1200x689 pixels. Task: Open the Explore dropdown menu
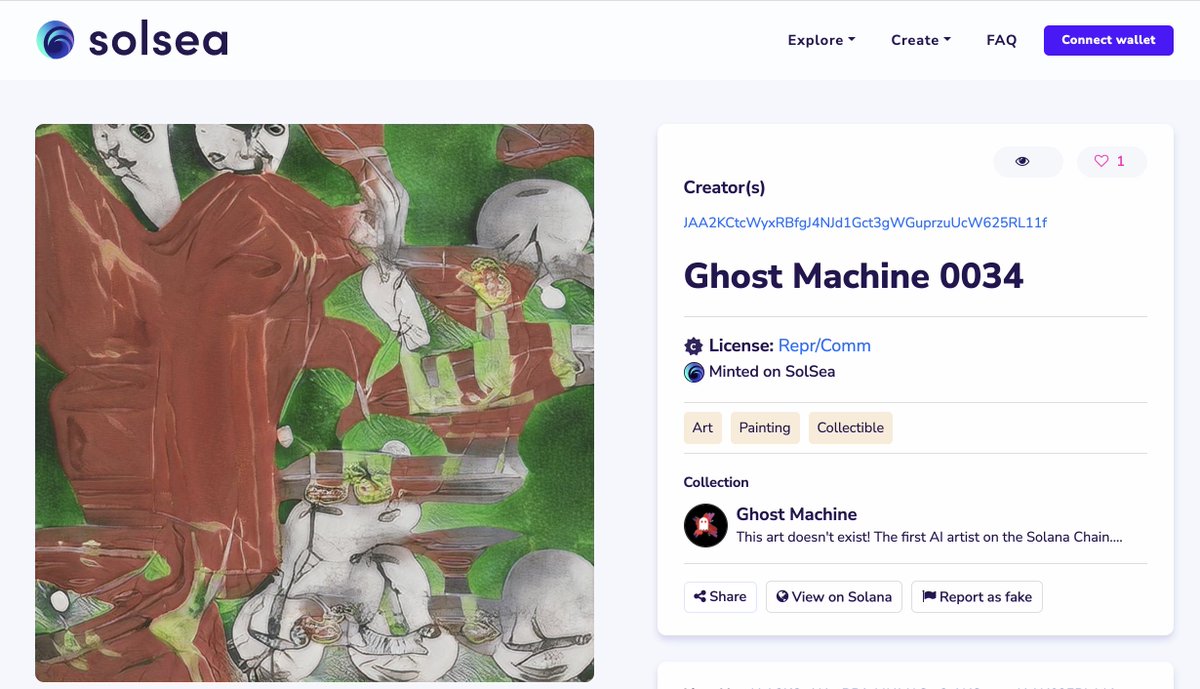pyautogui.click(x=820, y=40)
